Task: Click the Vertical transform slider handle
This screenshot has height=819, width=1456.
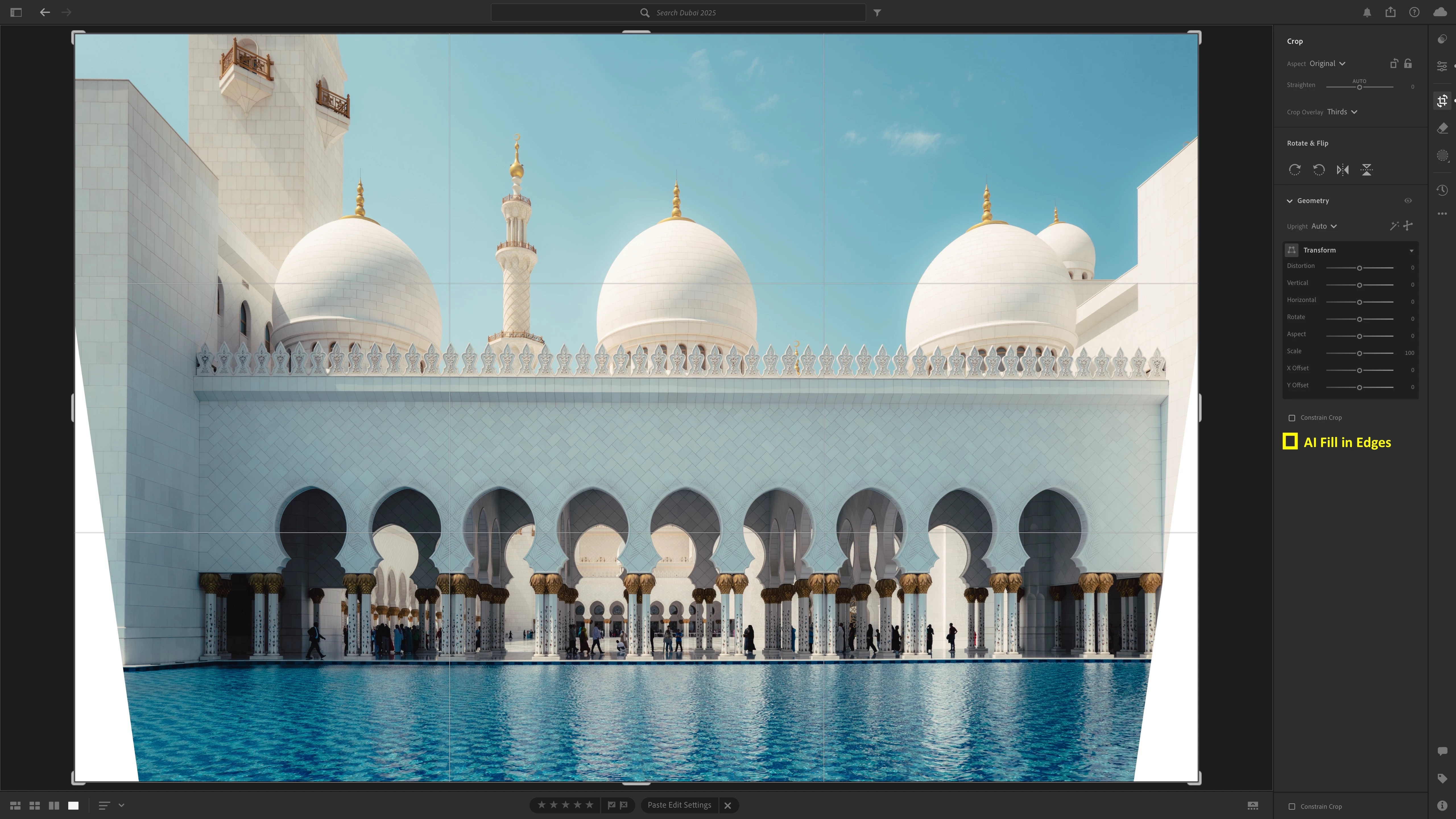Action: 1359,285
